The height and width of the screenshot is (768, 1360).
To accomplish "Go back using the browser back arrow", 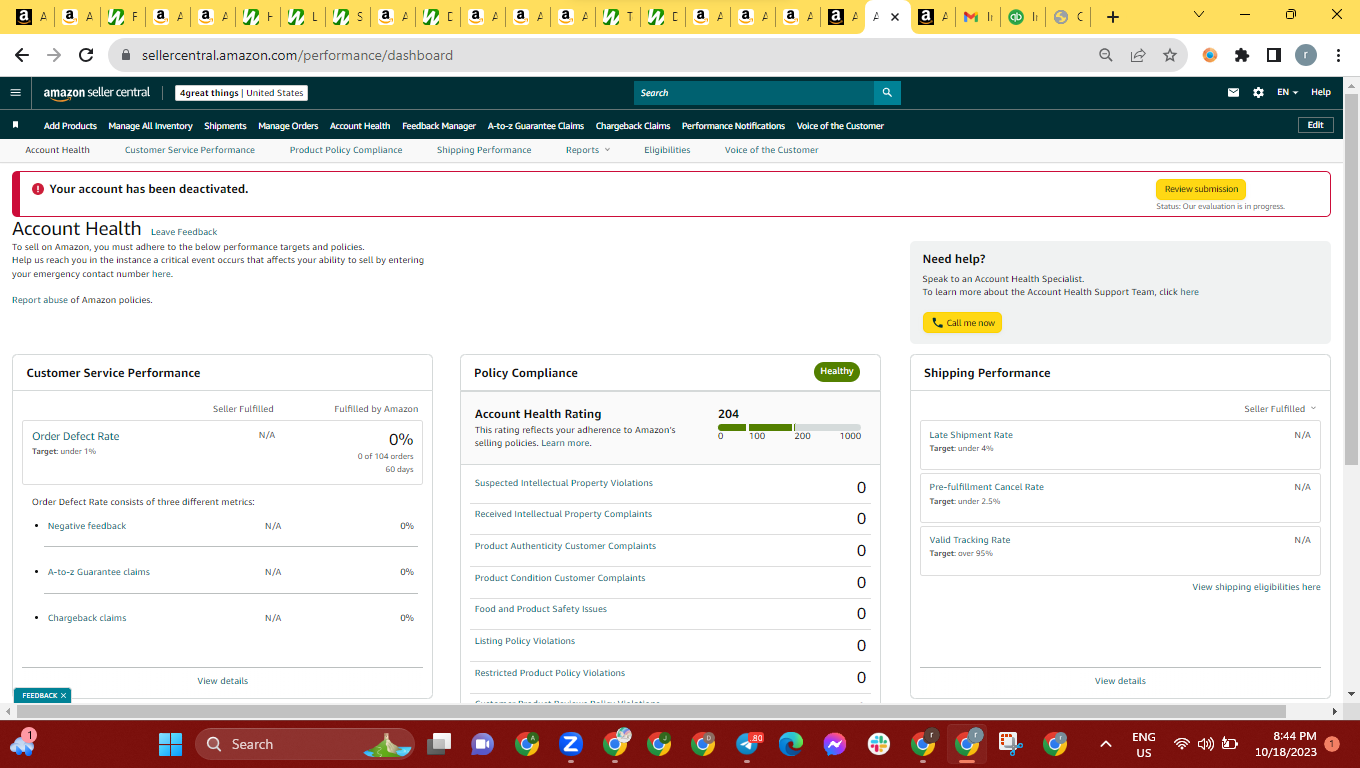I will coord(22,55).
